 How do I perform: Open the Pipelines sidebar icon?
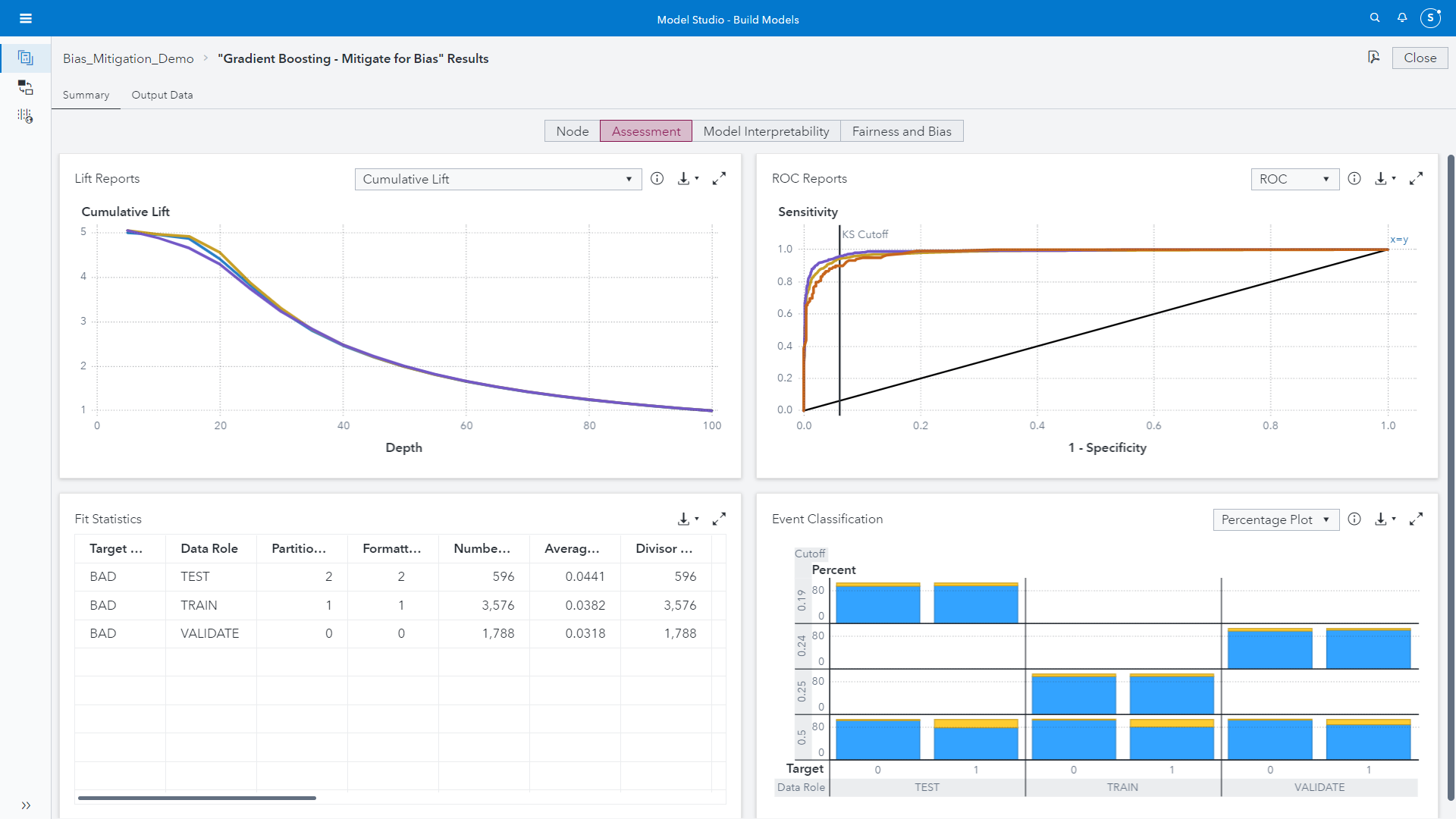[26, 87]
